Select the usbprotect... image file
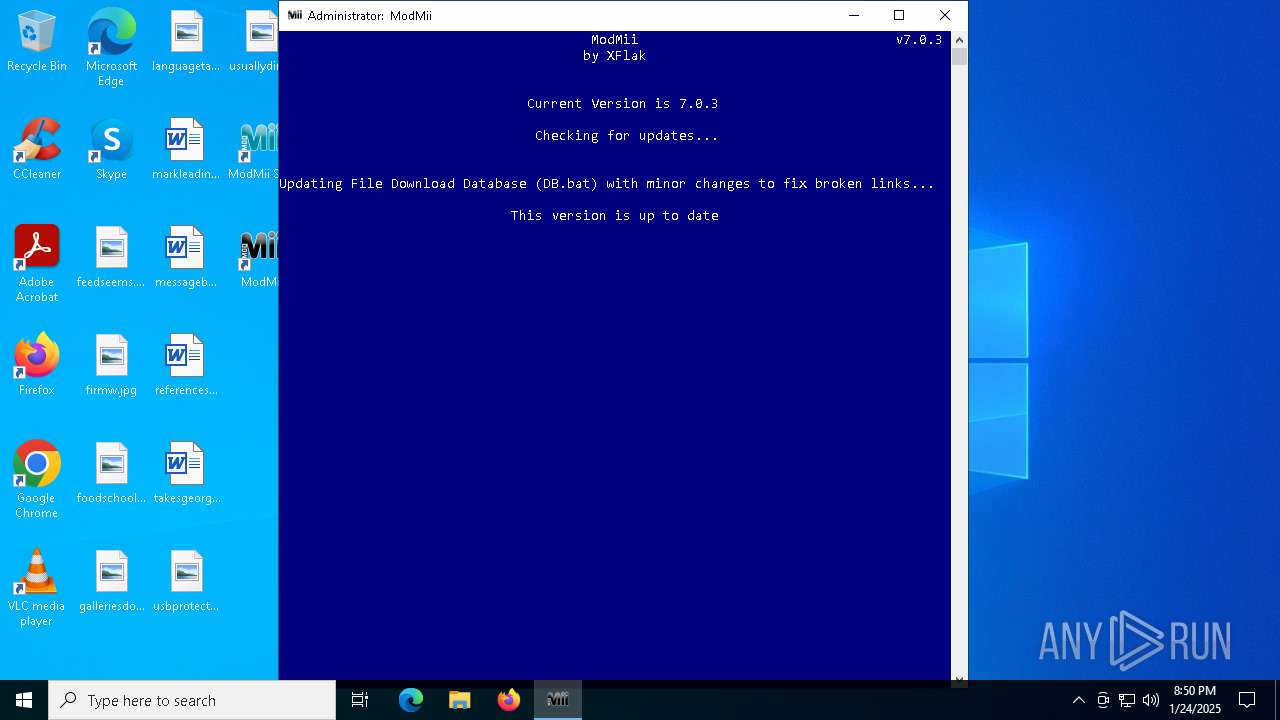The height and width of the screenshot is (720, 1280). point(186,582)
